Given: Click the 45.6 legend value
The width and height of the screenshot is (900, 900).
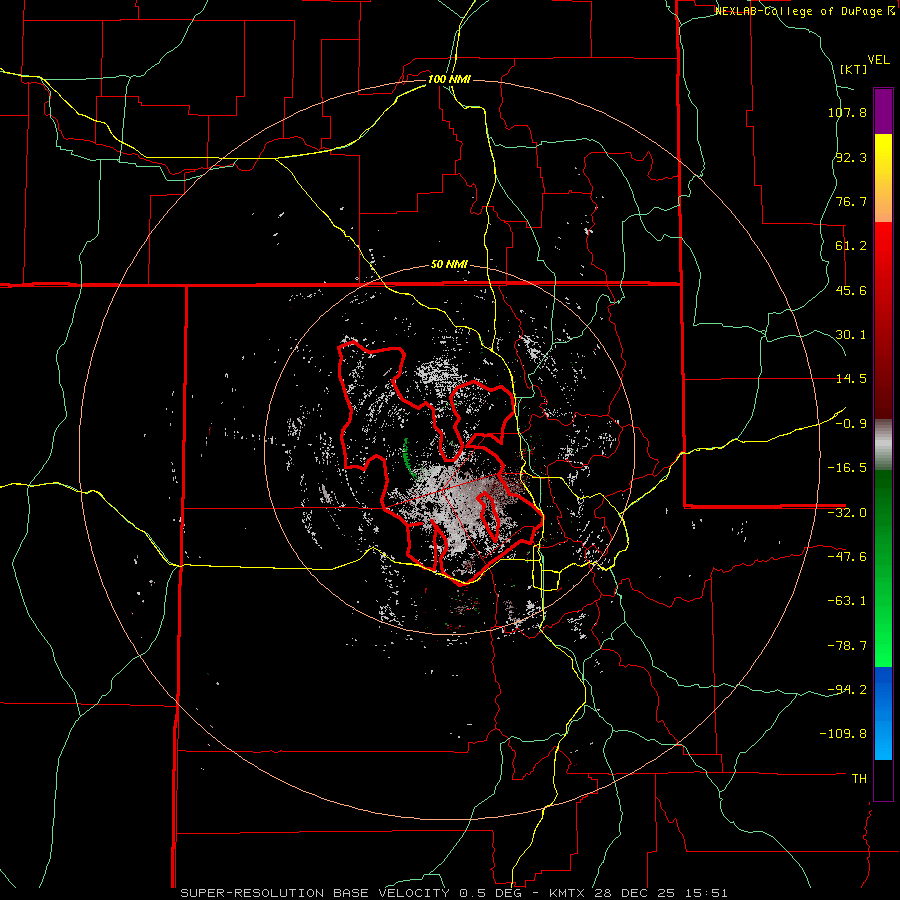Looking at the screenshot, I should coord(851,290).
